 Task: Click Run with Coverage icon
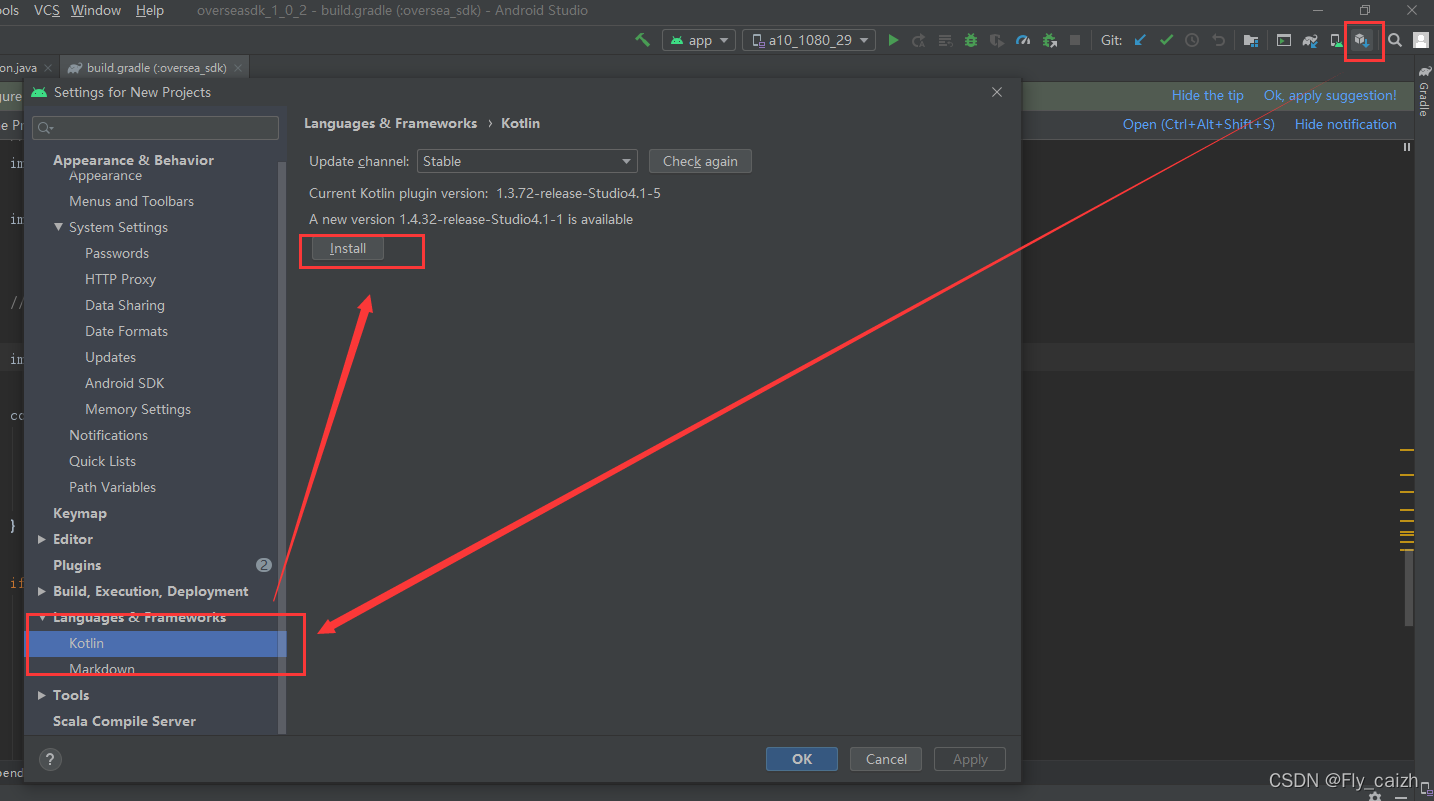coord(997,40)
